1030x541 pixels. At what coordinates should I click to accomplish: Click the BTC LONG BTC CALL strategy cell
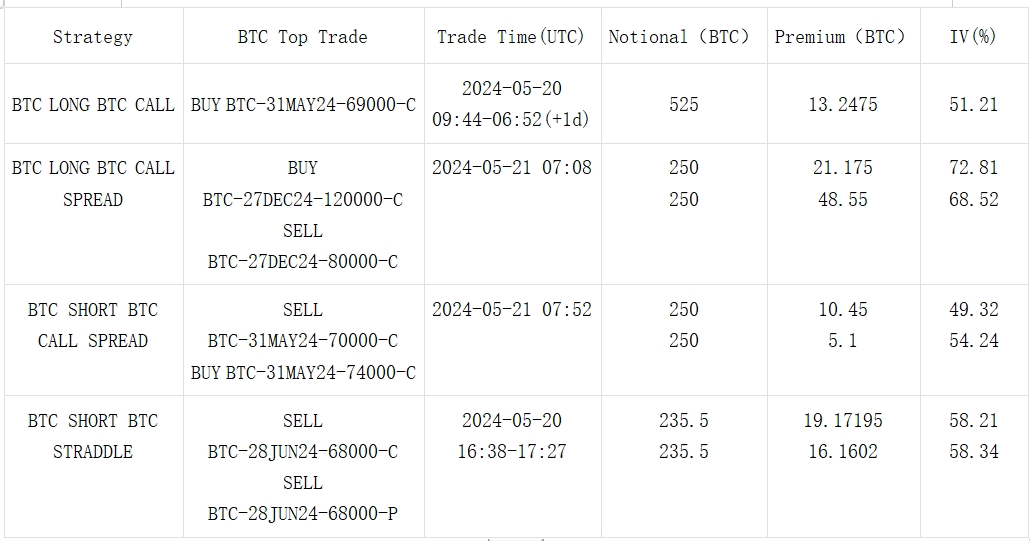pos(93,104)
